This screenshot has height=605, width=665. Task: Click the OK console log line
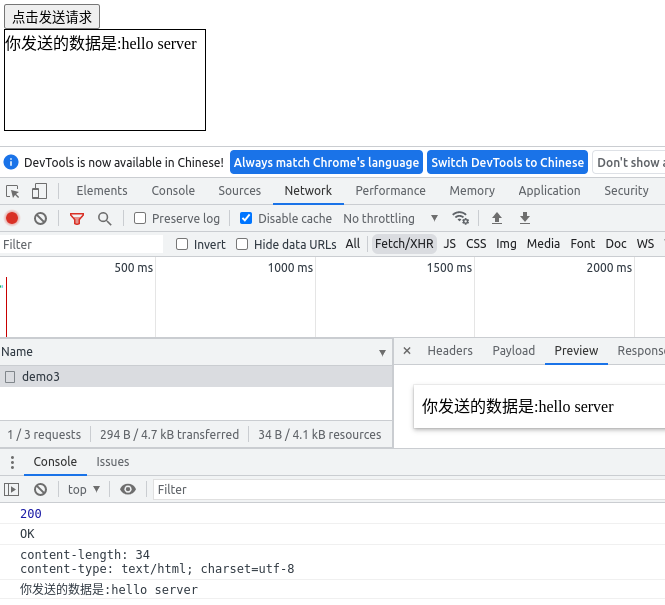click(27, 534)
